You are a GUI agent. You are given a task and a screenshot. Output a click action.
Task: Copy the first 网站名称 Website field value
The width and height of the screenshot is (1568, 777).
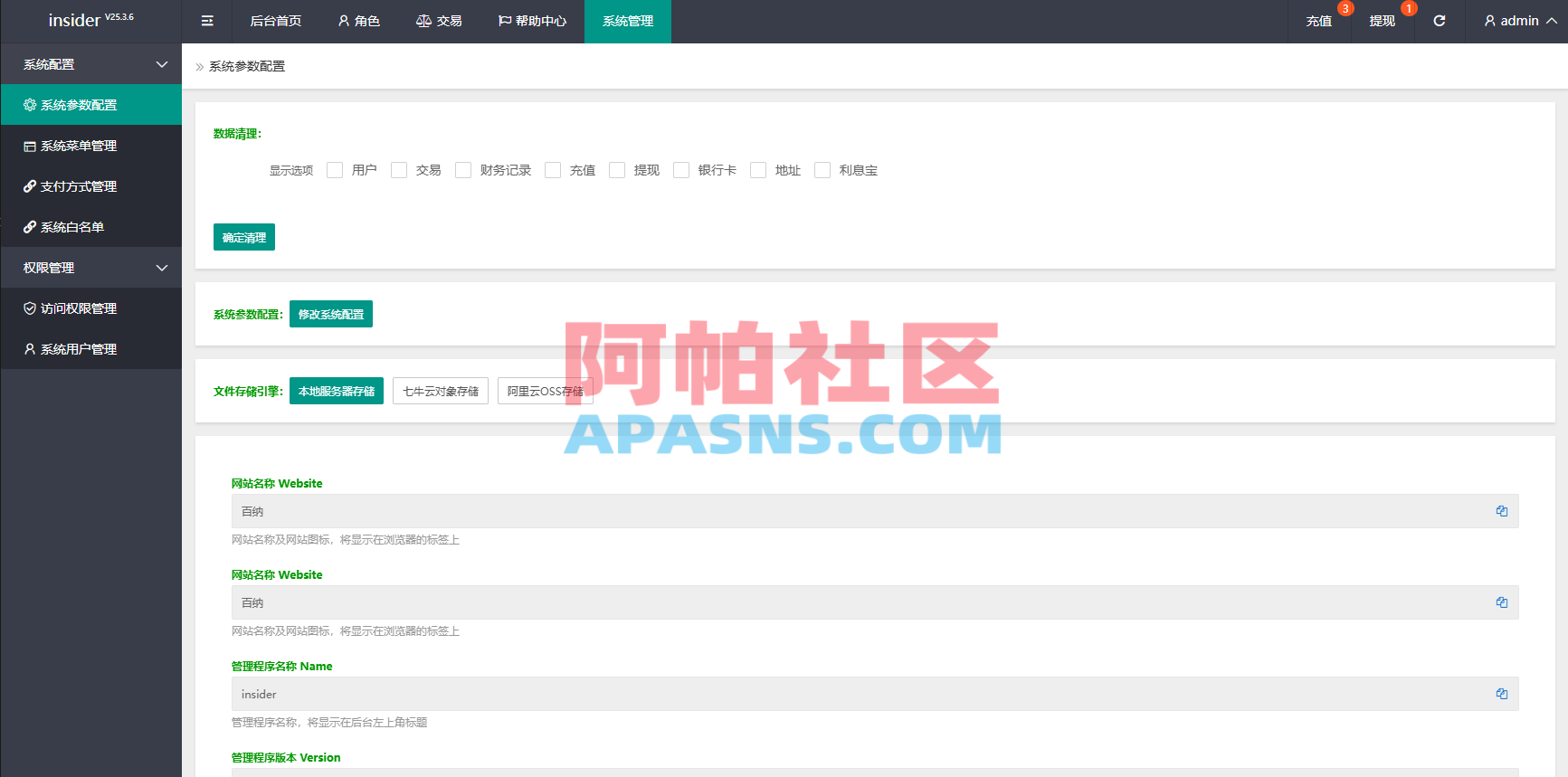tap(1502, 511)
